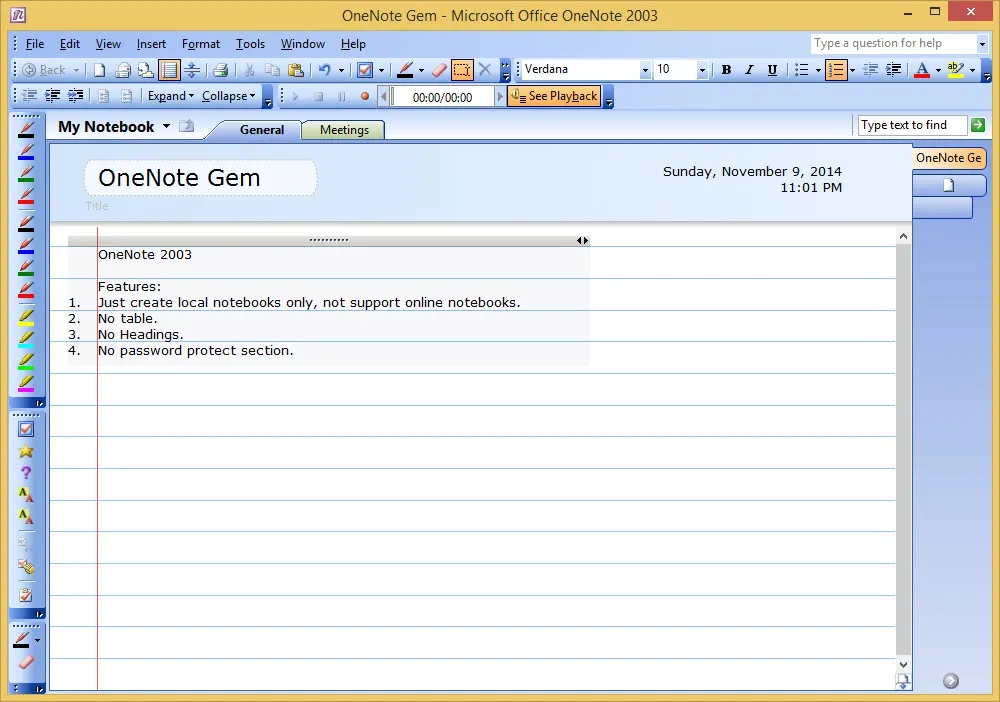The width and height of the screenshot is (1000, 702).
Task: Click the audio timeline position slider
Action: (391, 97)
